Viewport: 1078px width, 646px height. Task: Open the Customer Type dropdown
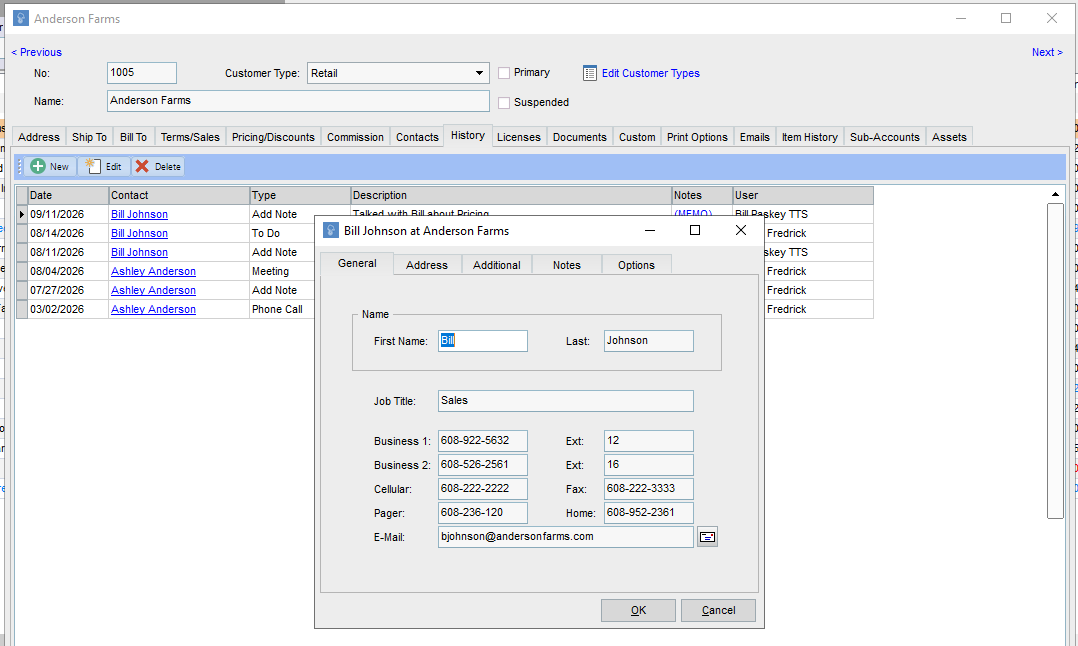398,73
